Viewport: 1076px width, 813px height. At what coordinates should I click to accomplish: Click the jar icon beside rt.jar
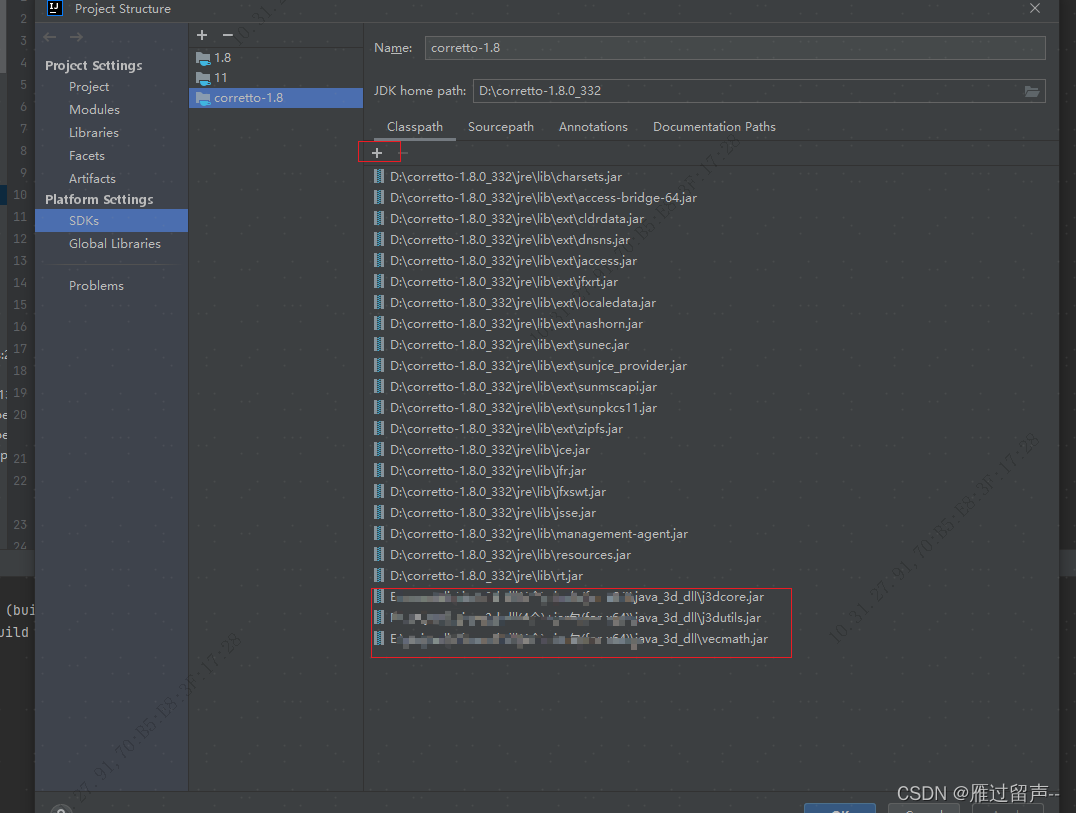(x=379, y=575)
